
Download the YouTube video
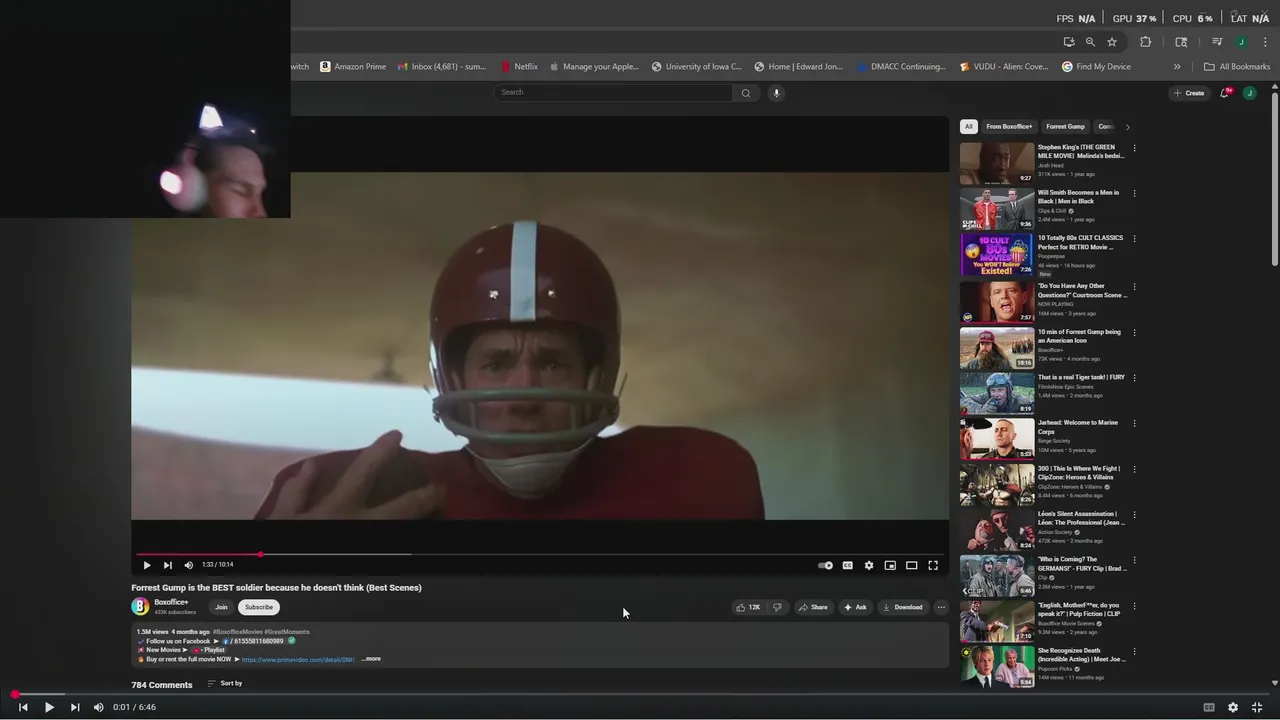point(902,607)
